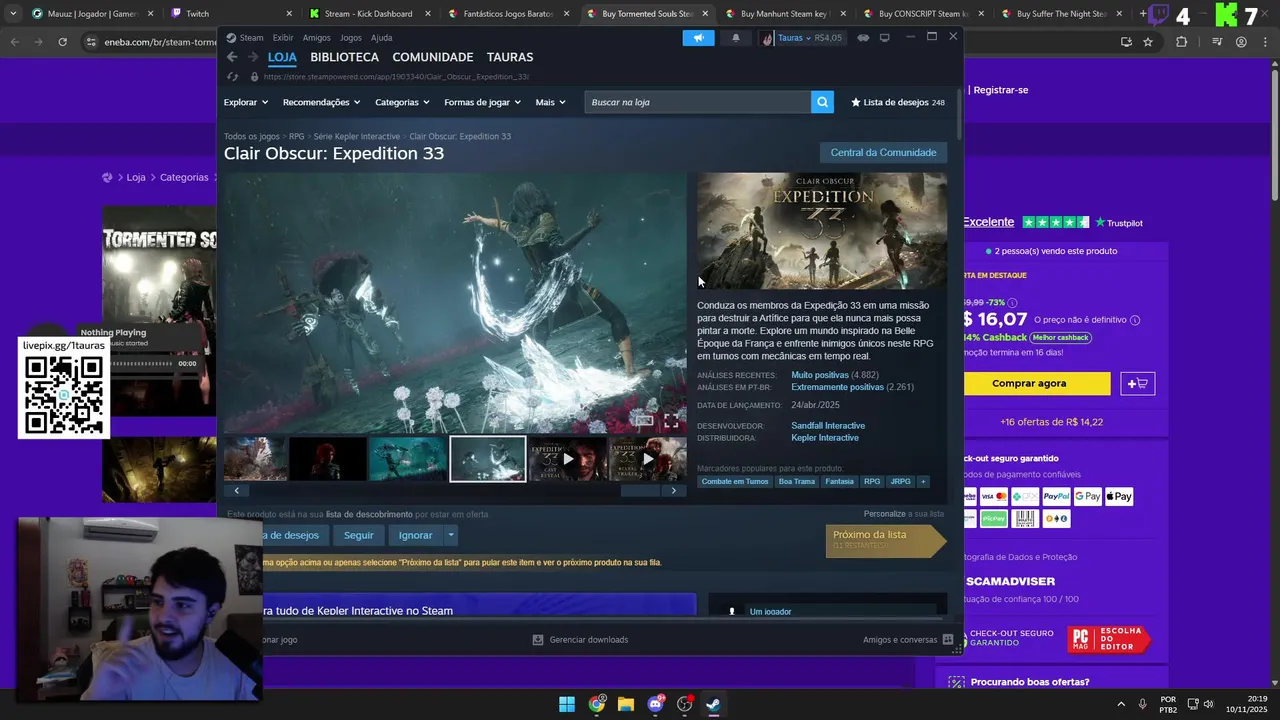Click the plus tag button after JRPG
This screenshot has width=1280, height=720.
(922, 481)
